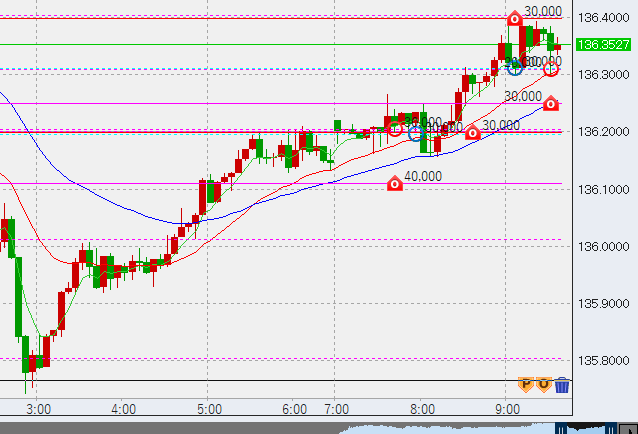This screenshot has width=638, height=434.
Task: Click the red circle marker near 136.2000
Action: pos(396,128)
